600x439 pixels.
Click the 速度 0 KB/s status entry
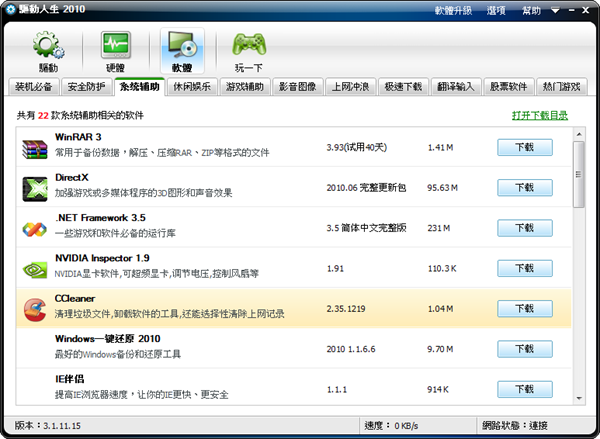tap(391, 426)
